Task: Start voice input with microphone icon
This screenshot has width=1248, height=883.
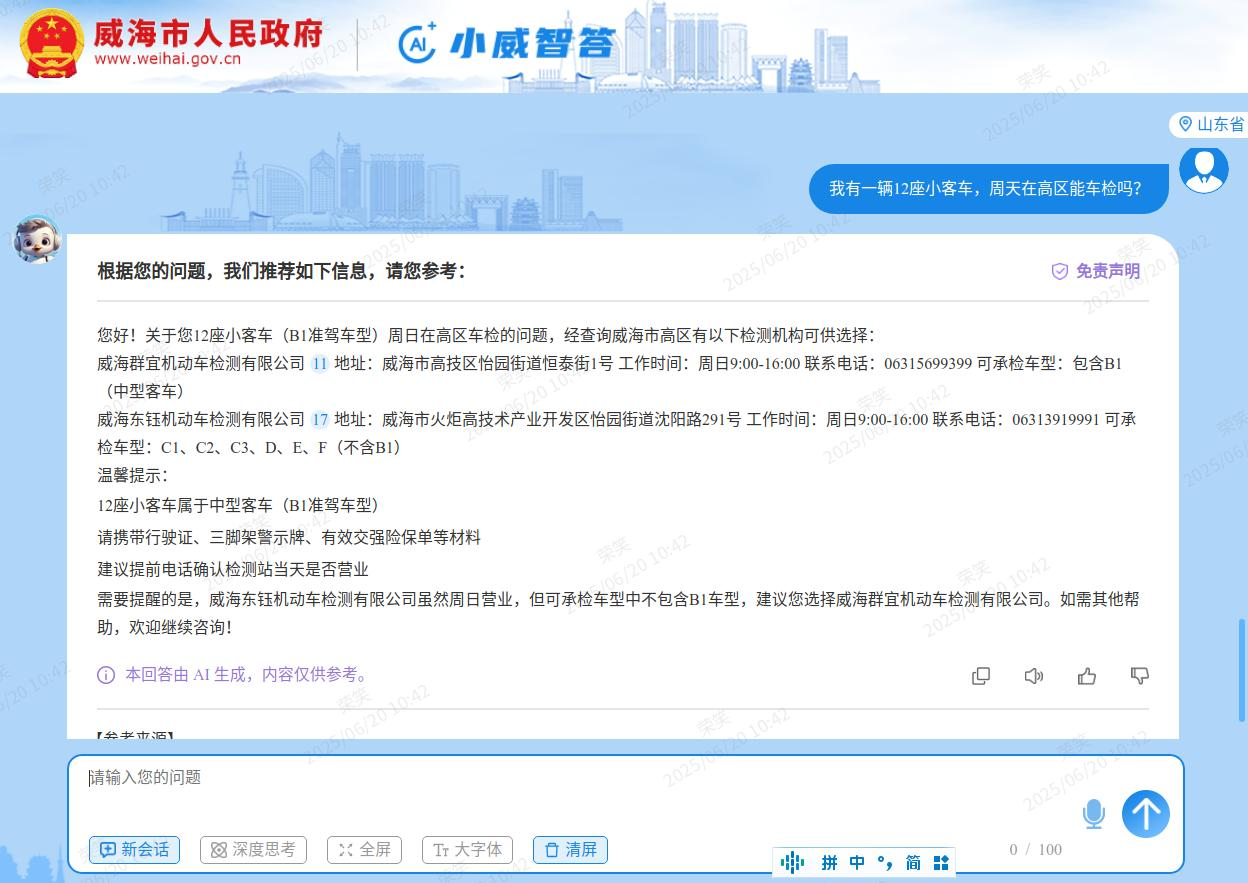Action: pos(1094,814)
